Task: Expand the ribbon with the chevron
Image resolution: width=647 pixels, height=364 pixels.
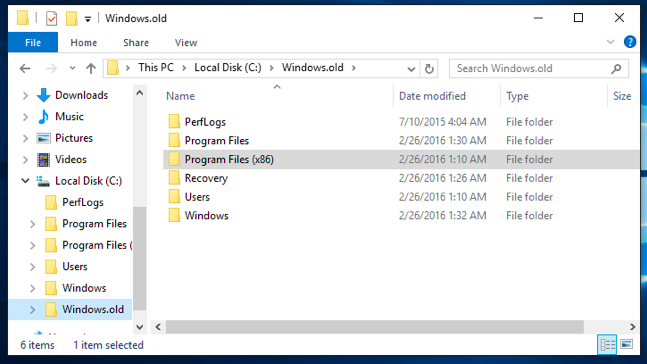Action: [x=610, y=42]
